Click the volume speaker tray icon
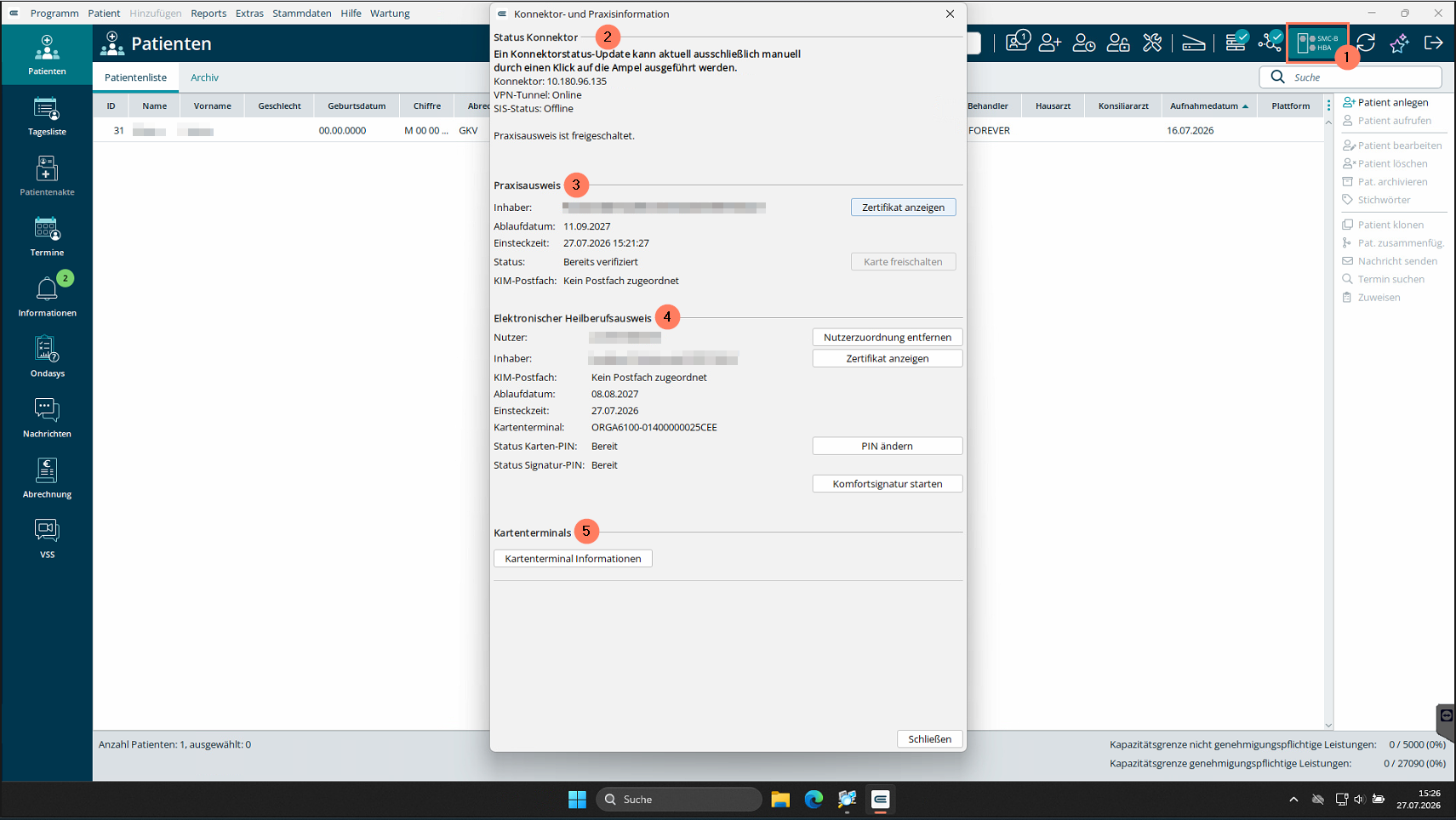 click(x=1359, y=800)
